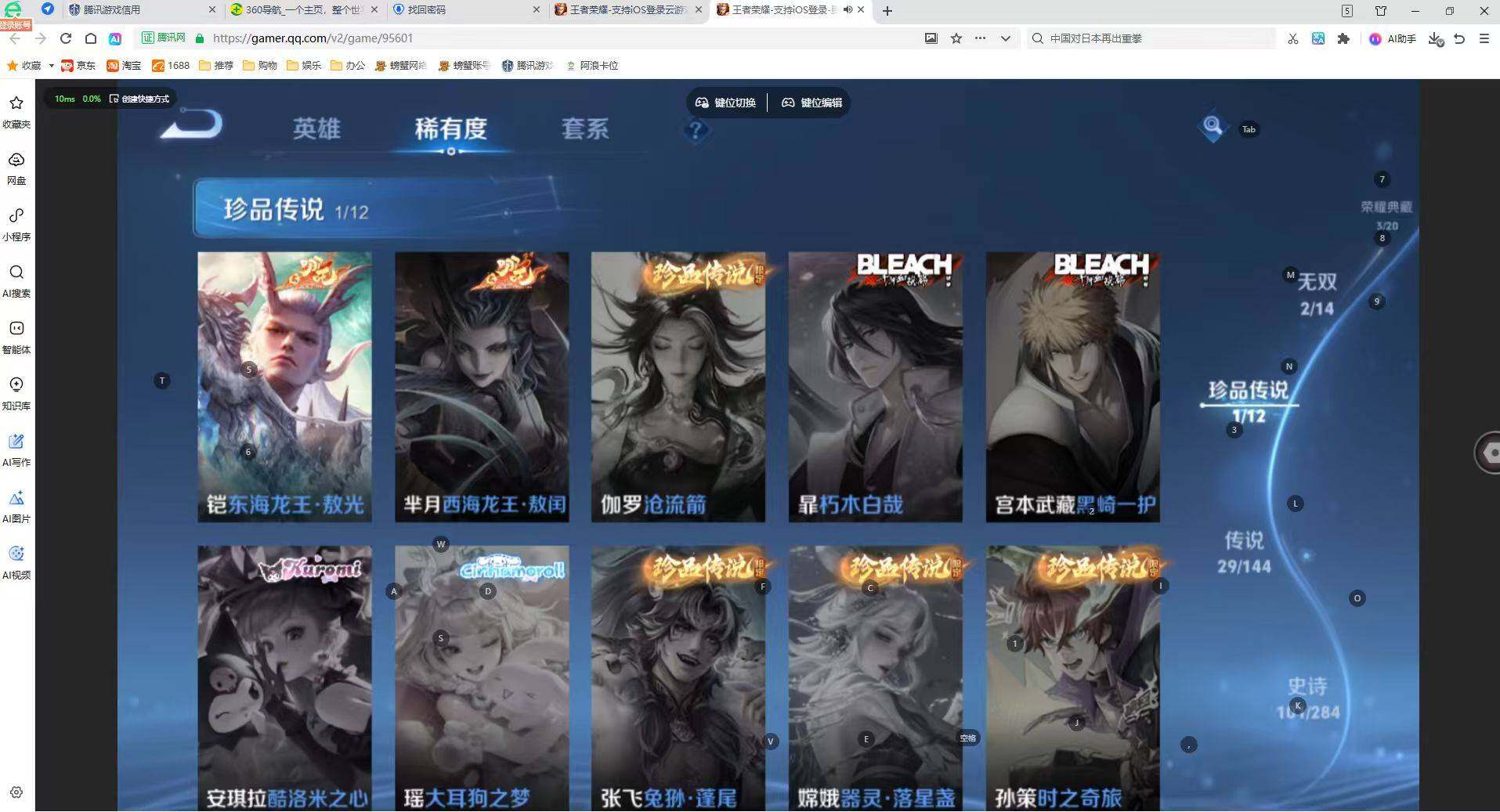Open the extensions puzzle icon
The image size is (1500, 812).
(x=1344, y=38)
